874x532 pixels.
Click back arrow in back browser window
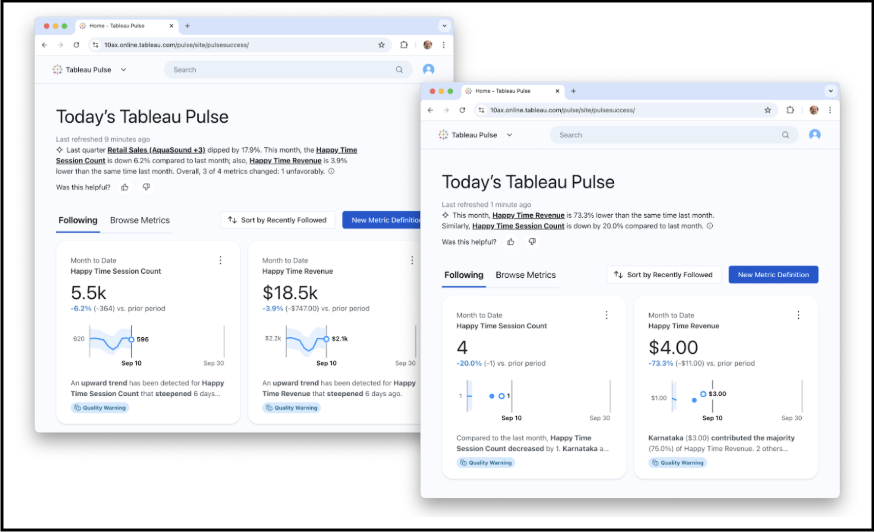(45, 45)
